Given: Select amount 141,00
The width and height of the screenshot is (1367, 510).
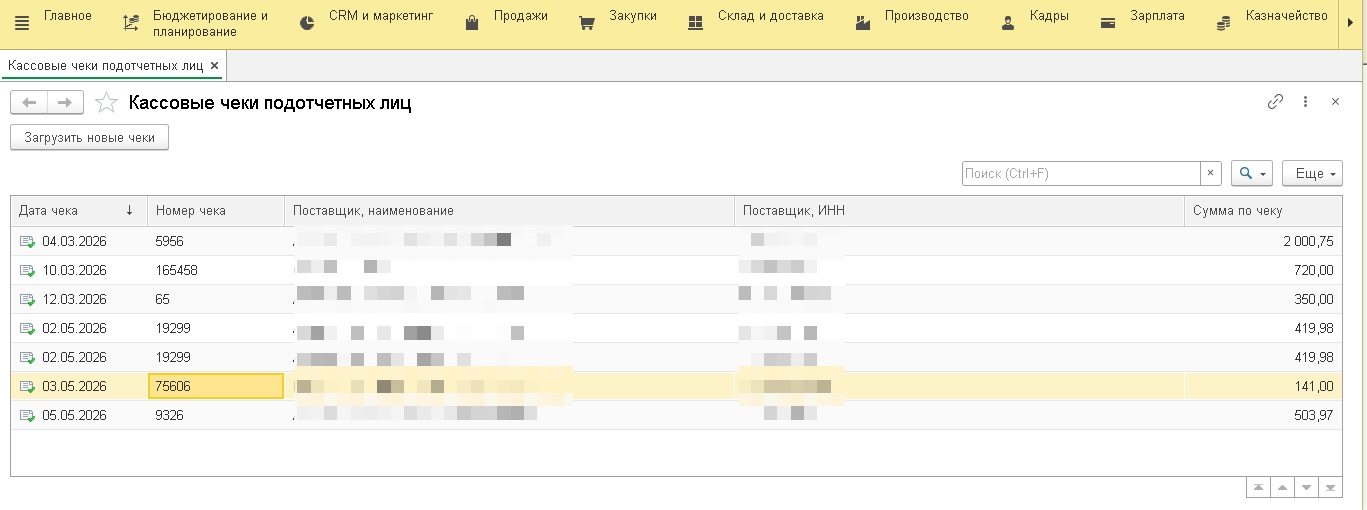Looking at the screenshot, I should click(1315, 386).
